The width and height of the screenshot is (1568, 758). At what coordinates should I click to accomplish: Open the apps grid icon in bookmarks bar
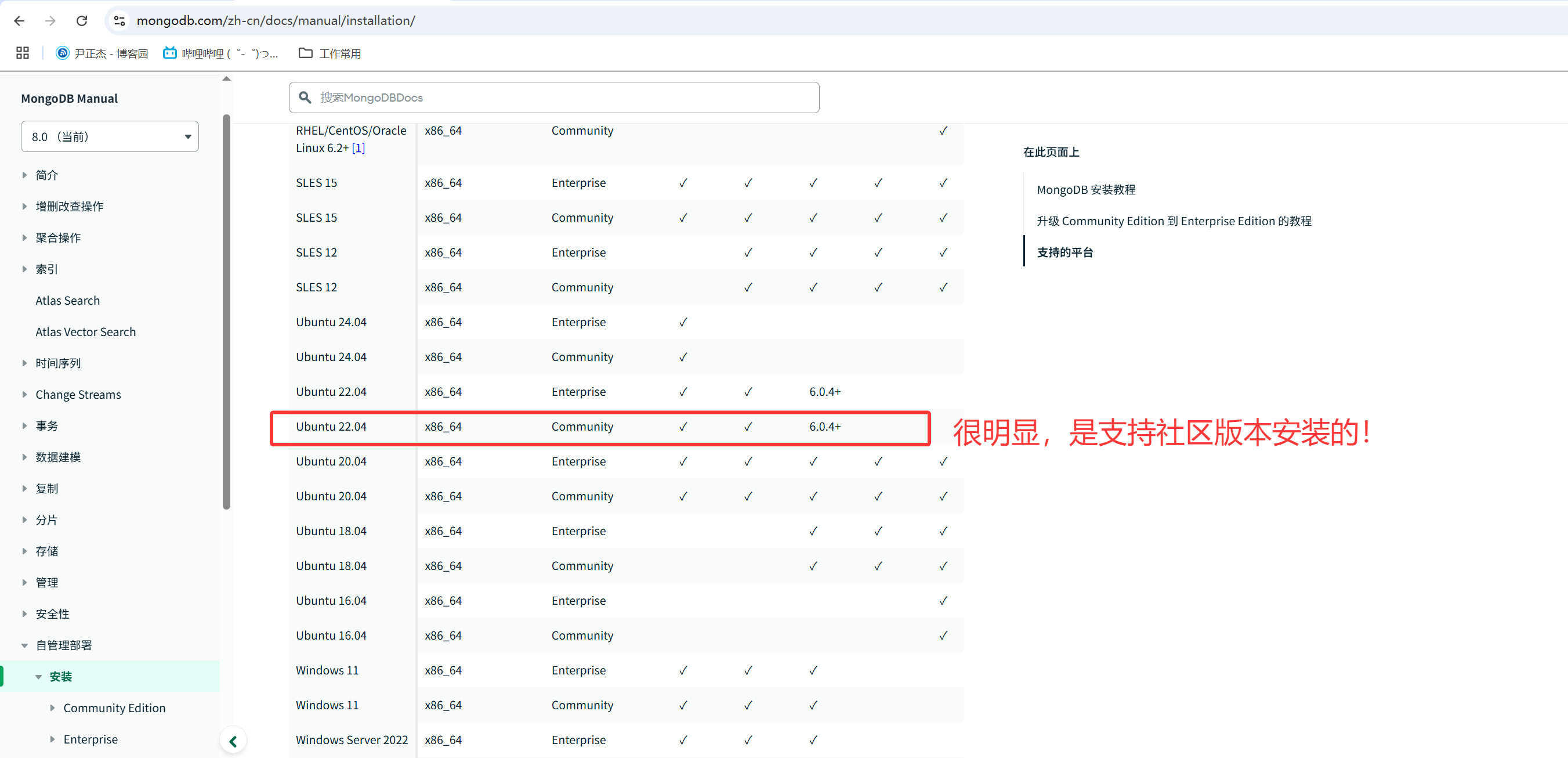23,53
